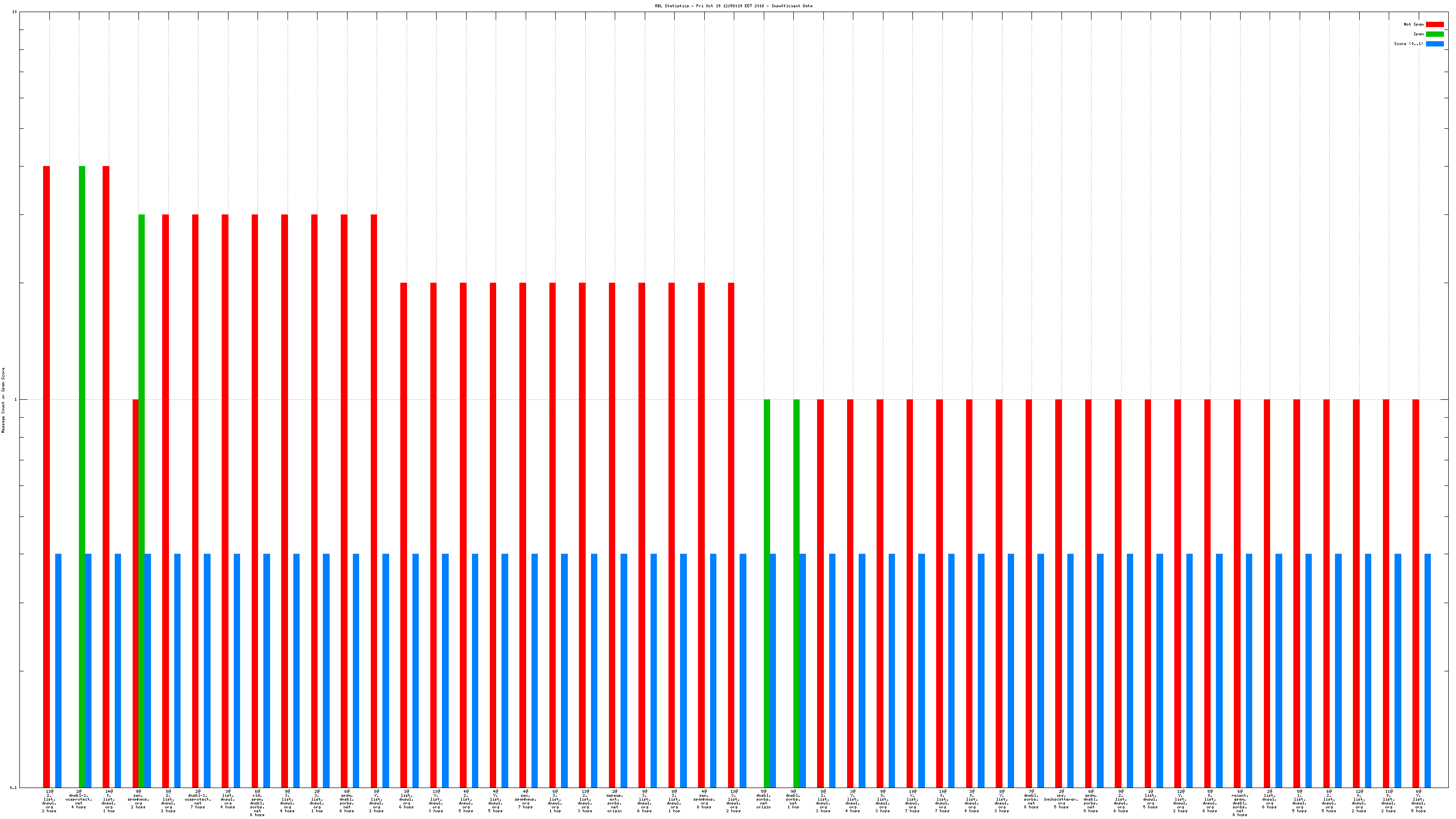This screenshot has height=819, width=1456.
Task: Click the dnsbl-1.uceprotect.net 7 hops label
Action: point(198,799)
